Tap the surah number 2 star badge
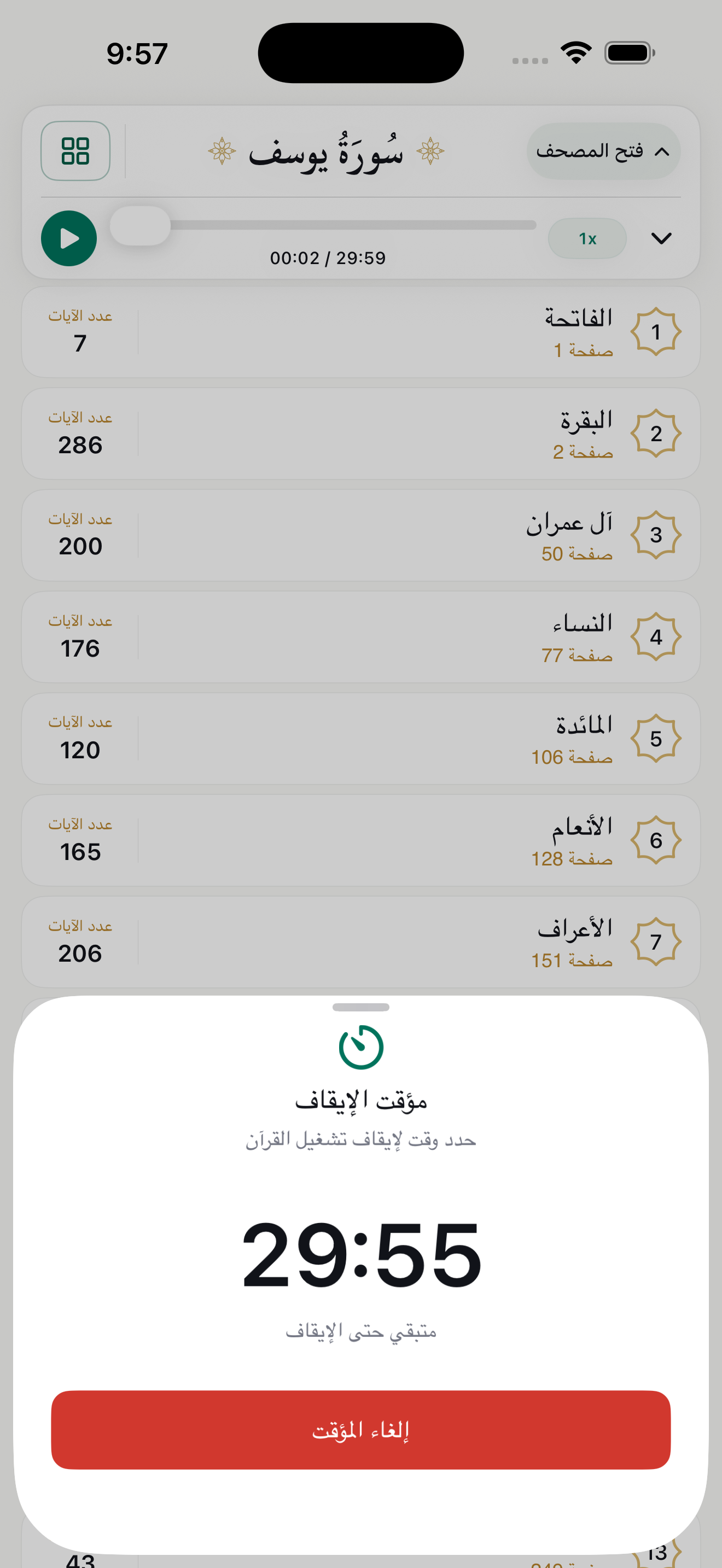The image size is (722, 1568). [x=656, y=434]
